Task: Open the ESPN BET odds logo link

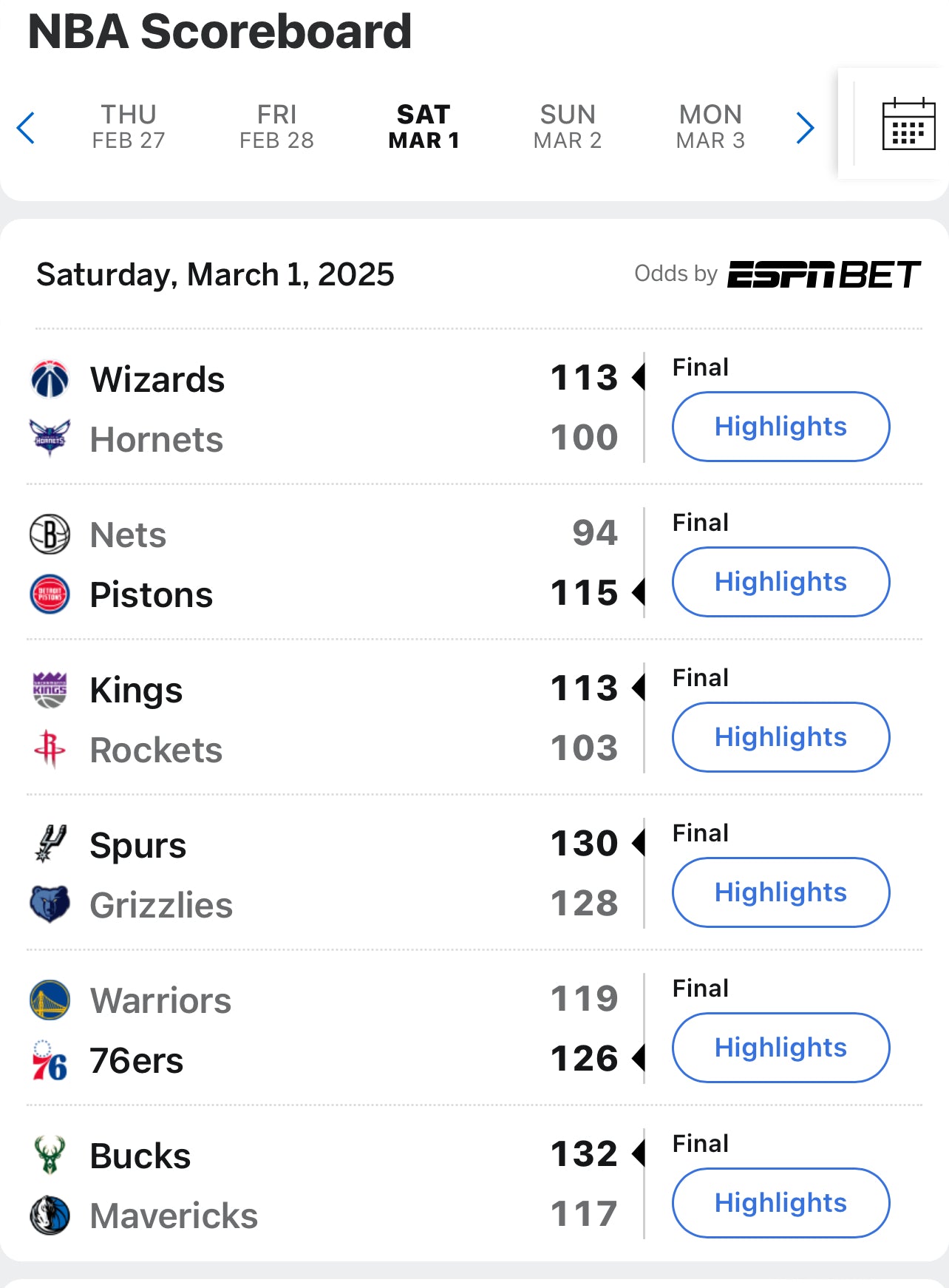Action: [x=824, y=274]
